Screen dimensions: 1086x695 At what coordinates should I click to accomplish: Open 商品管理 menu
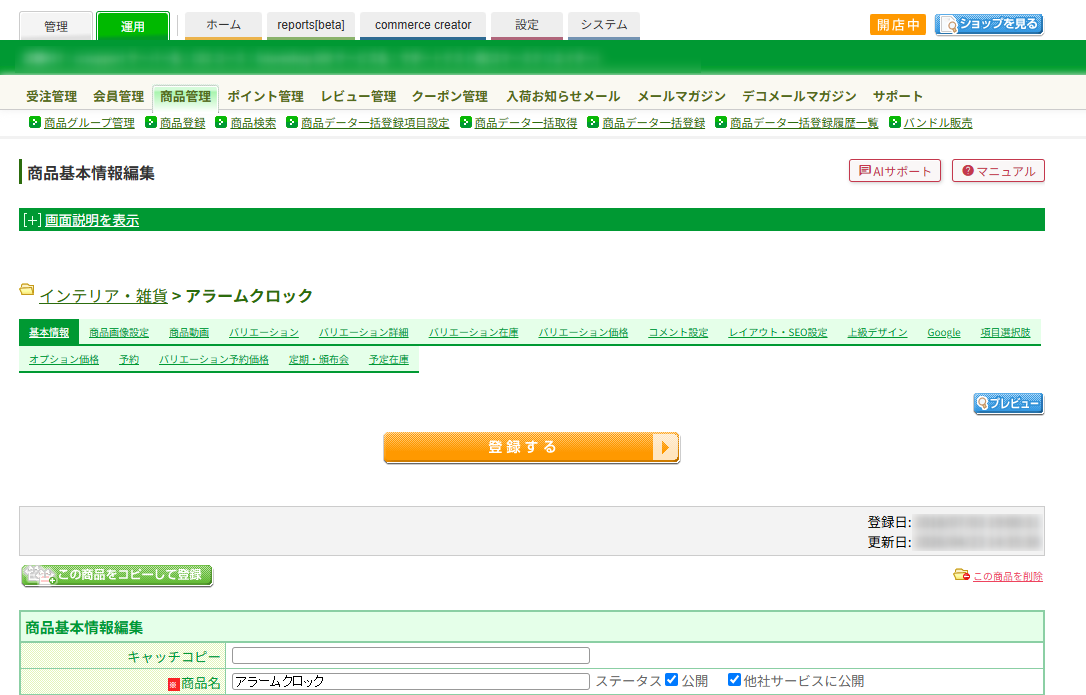point(186,96)
